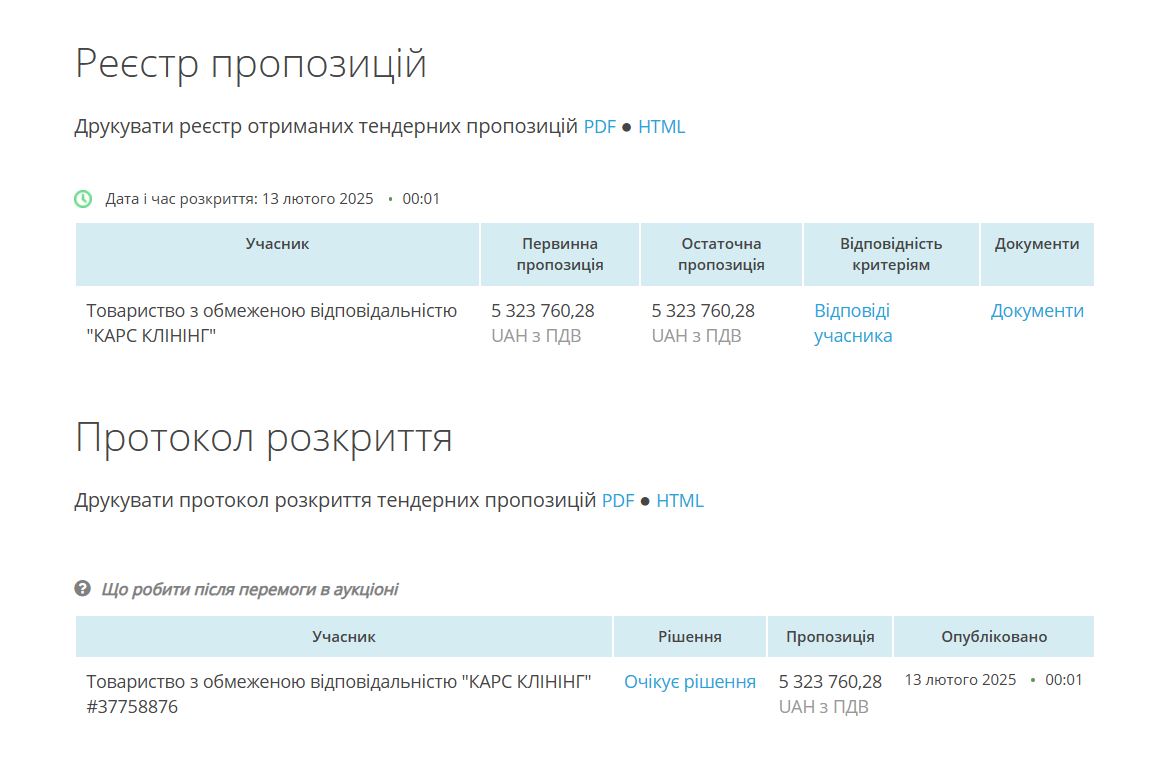This screenshot has height=761, width=1152.
Task: Open the "Відповіді учасника" link
Action: [x=852, y=323]
